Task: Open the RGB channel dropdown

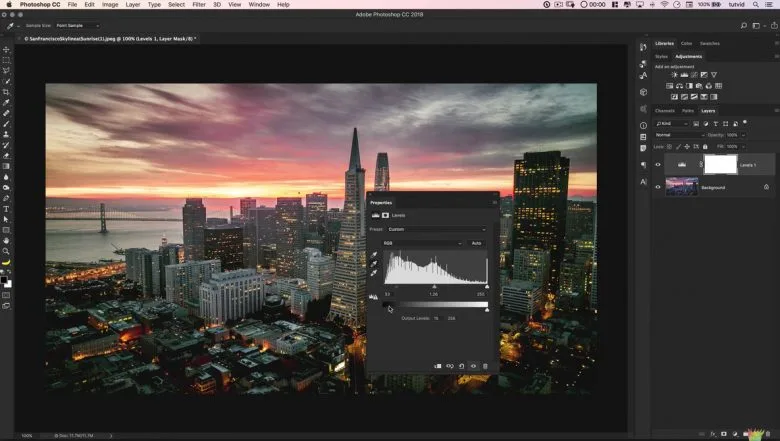Action: [424, 243]
